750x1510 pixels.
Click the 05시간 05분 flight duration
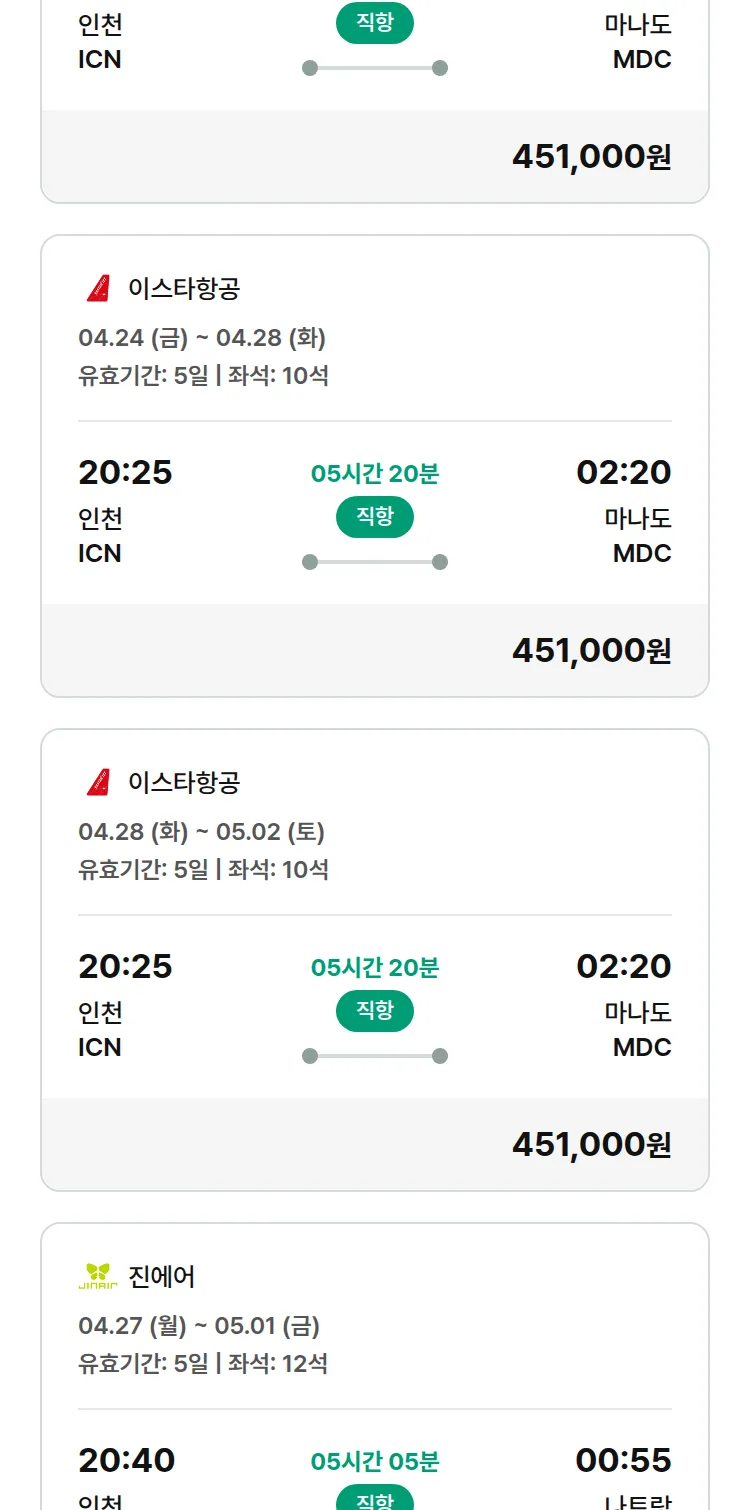375,1462
